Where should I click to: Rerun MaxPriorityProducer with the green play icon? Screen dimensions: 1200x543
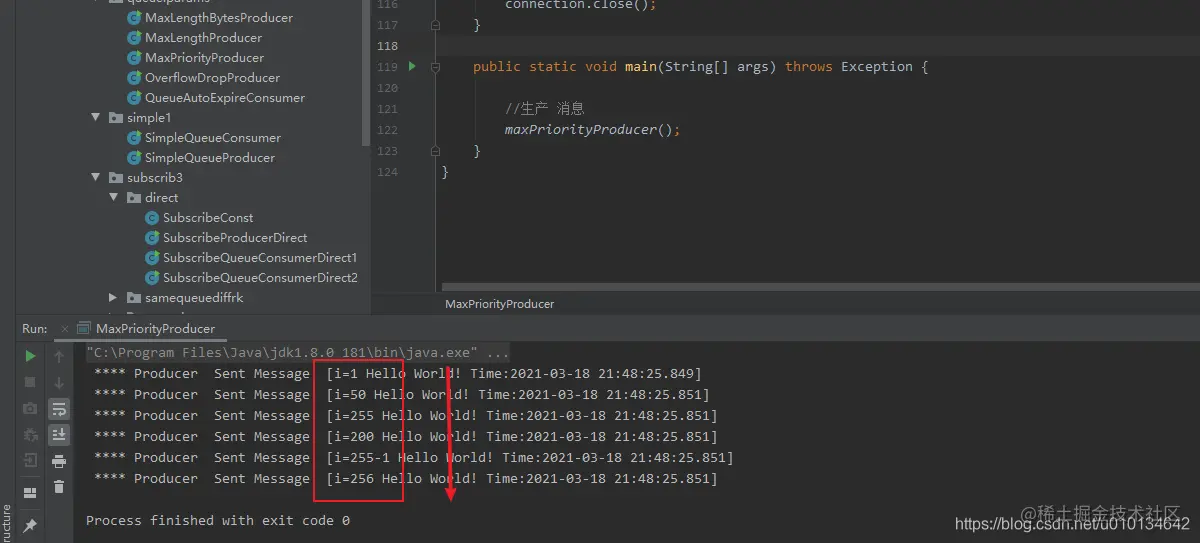pyautogui.click(x=30, y=356)
